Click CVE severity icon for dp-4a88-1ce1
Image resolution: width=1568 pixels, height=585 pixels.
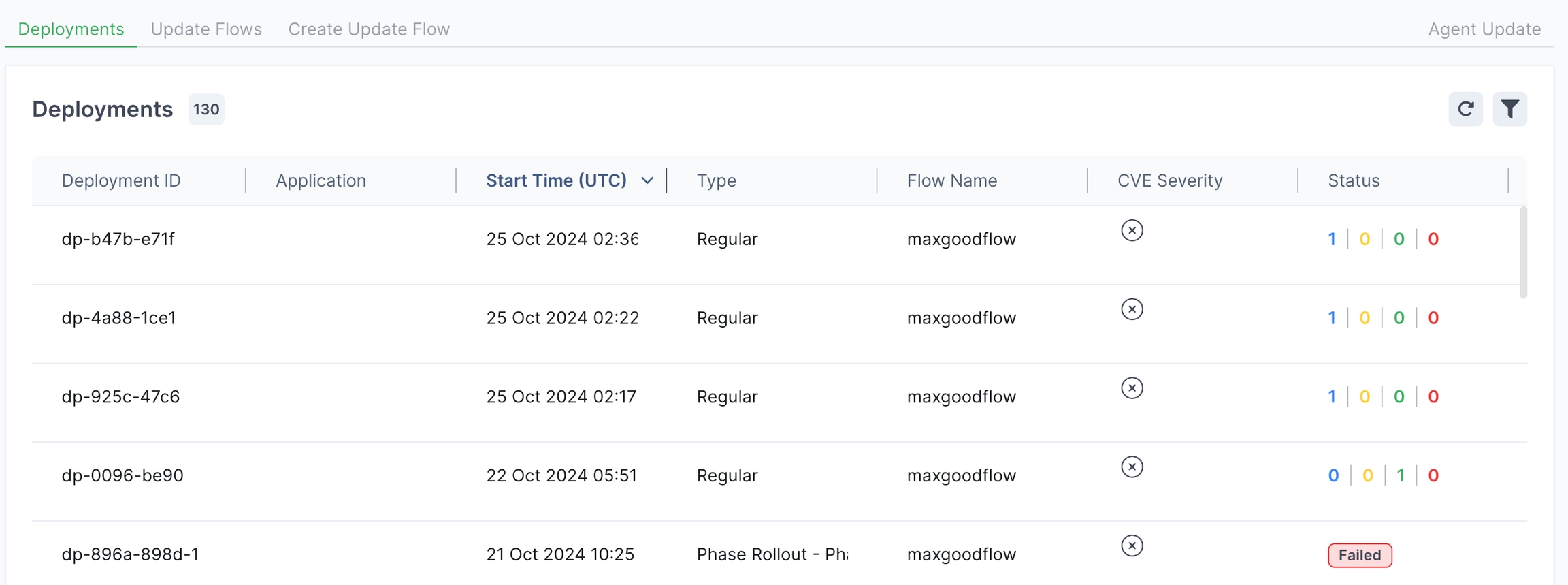pos(1132,310)
